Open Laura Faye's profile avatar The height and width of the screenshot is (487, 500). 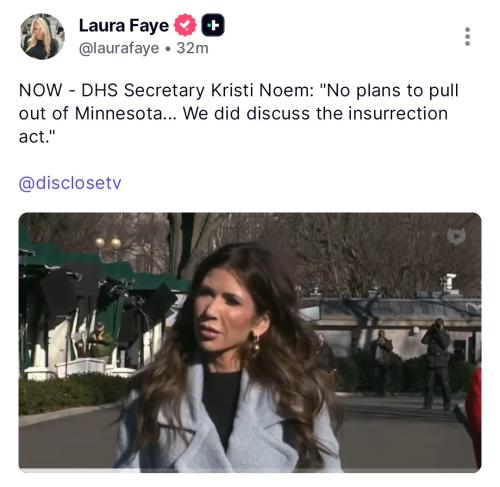tap(42, 36)
